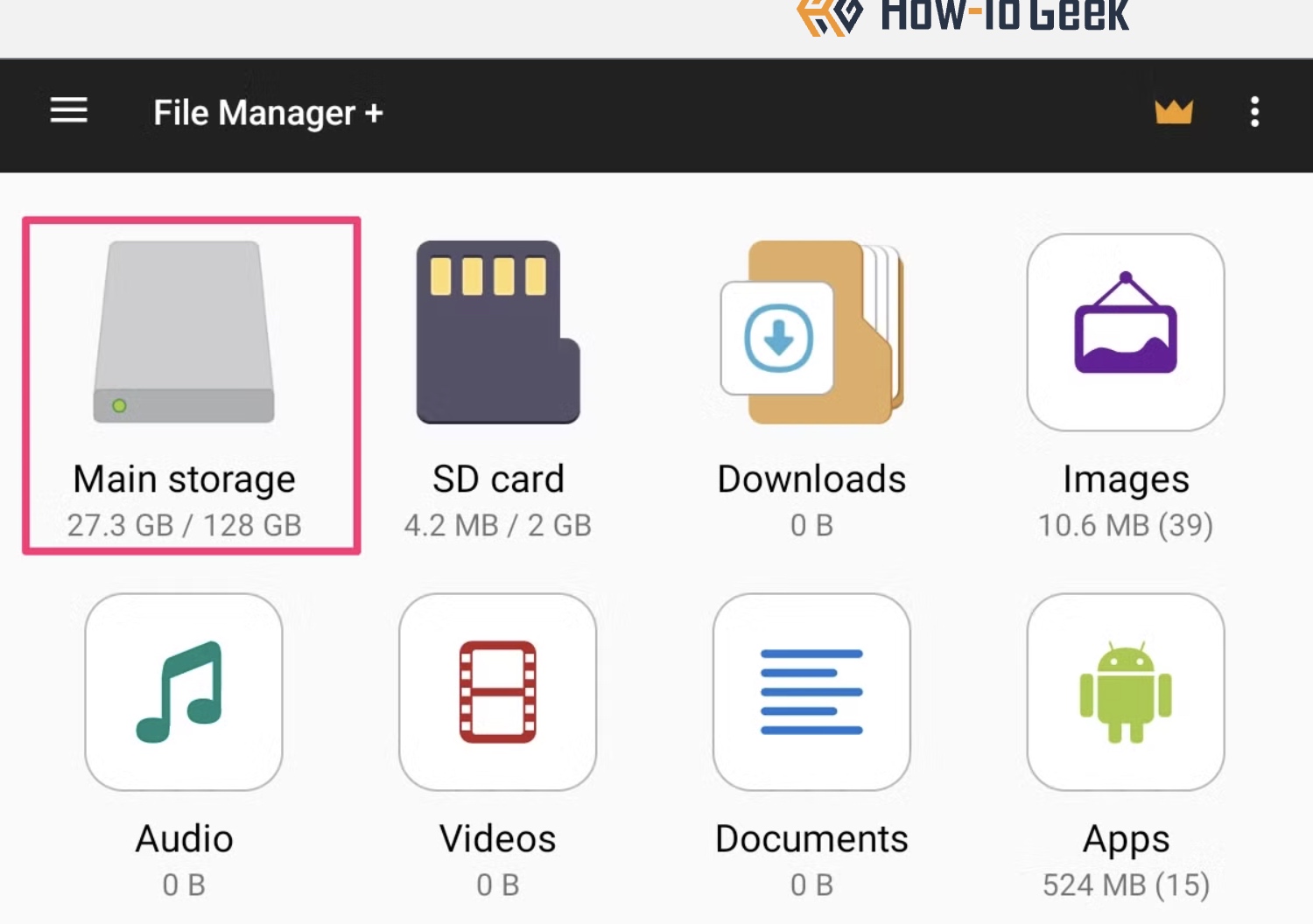
Task: Tap the Downloads text label
Action: 811,479
